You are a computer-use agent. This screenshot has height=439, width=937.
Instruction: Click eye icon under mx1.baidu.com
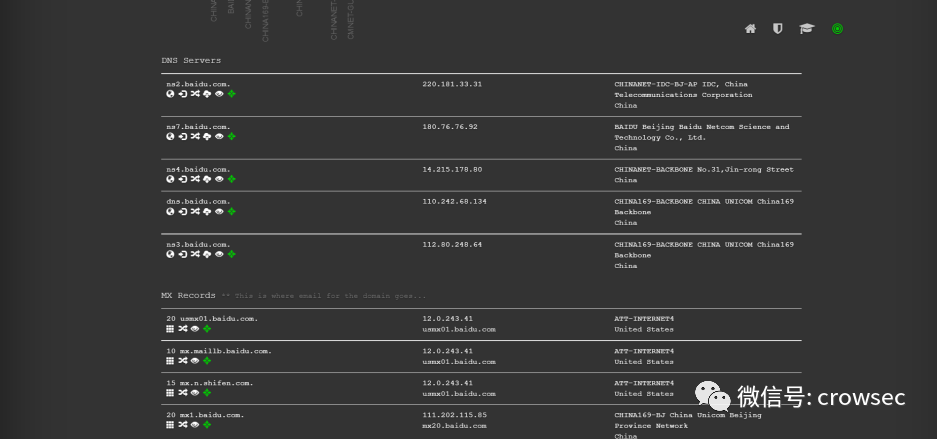point(195,425)
